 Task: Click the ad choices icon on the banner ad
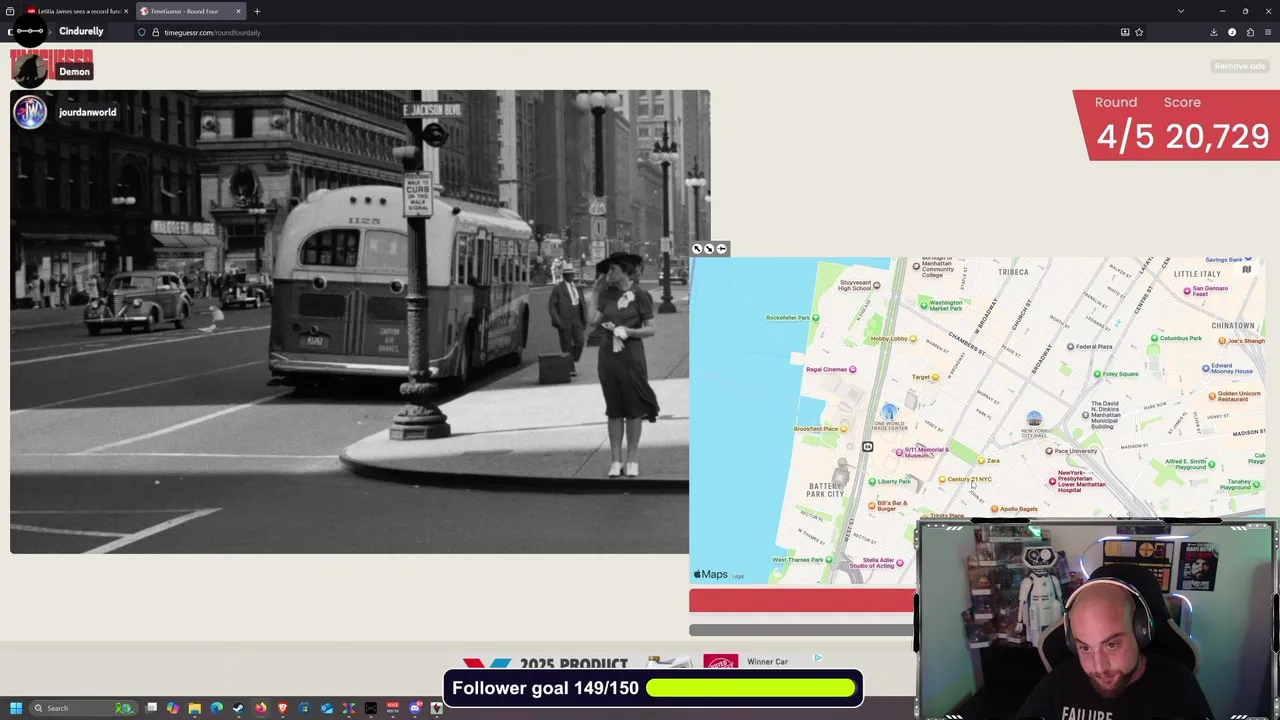(818, 658)
